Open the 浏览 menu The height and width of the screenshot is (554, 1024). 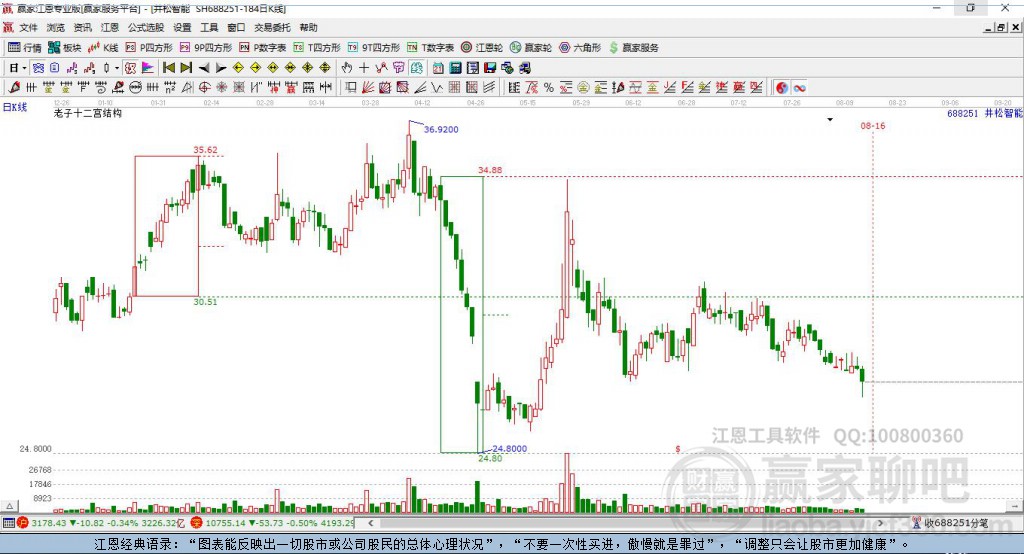(56, 27)
